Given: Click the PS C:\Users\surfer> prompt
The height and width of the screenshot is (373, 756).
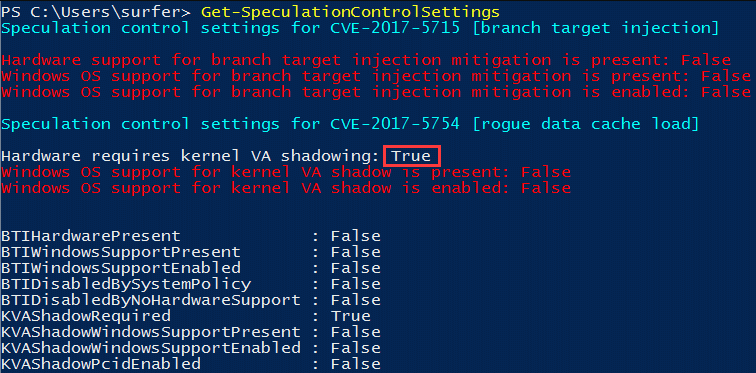Looking at the screenshot, I should pyautogui.click(x=96, y=12).
